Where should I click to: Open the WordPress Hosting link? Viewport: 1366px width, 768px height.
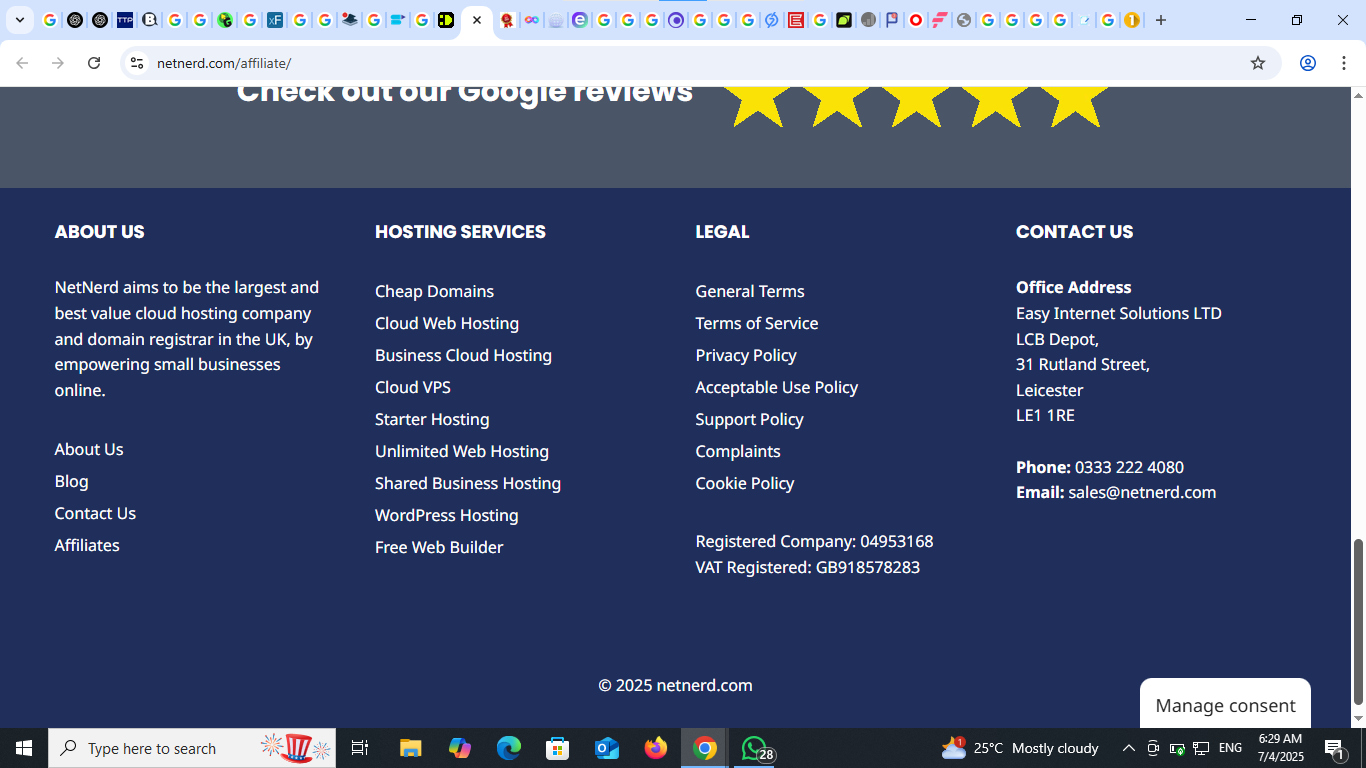[x=447, y=515]
